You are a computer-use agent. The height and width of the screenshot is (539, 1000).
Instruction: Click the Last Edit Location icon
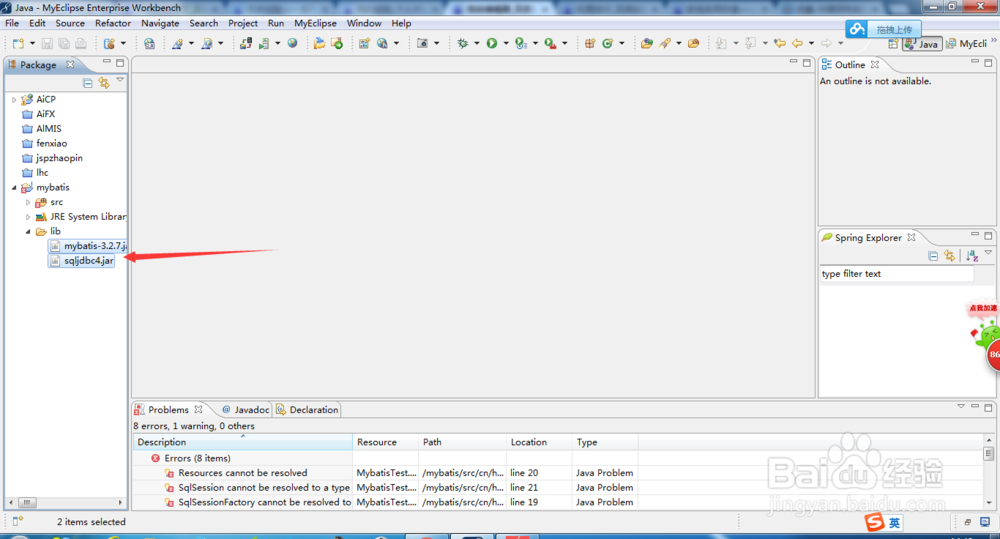click(779, 43)
